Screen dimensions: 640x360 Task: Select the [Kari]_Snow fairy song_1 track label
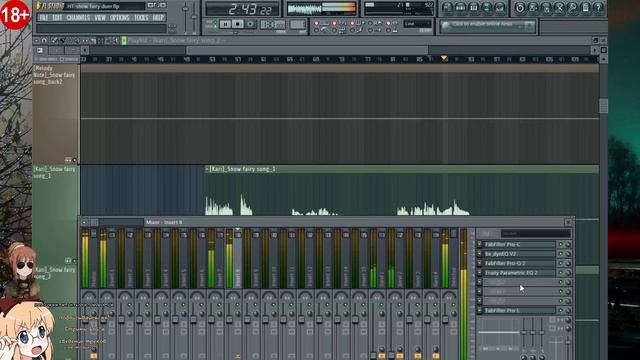click(x=54, y=172)
